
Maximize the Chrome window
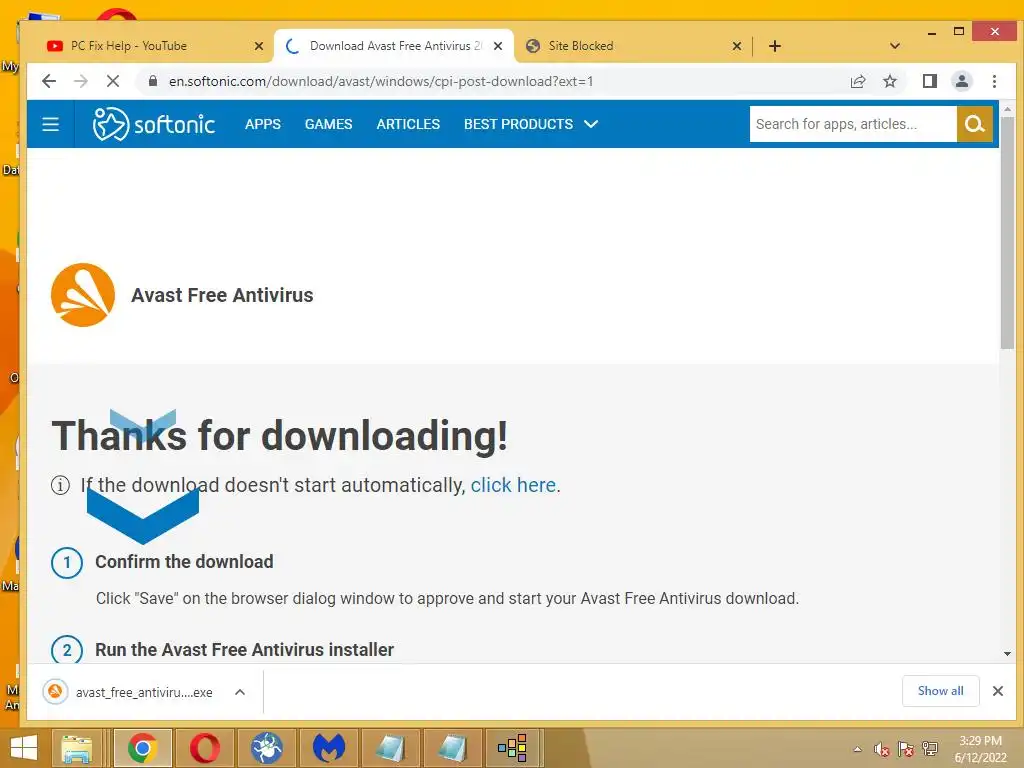(959, 31)
